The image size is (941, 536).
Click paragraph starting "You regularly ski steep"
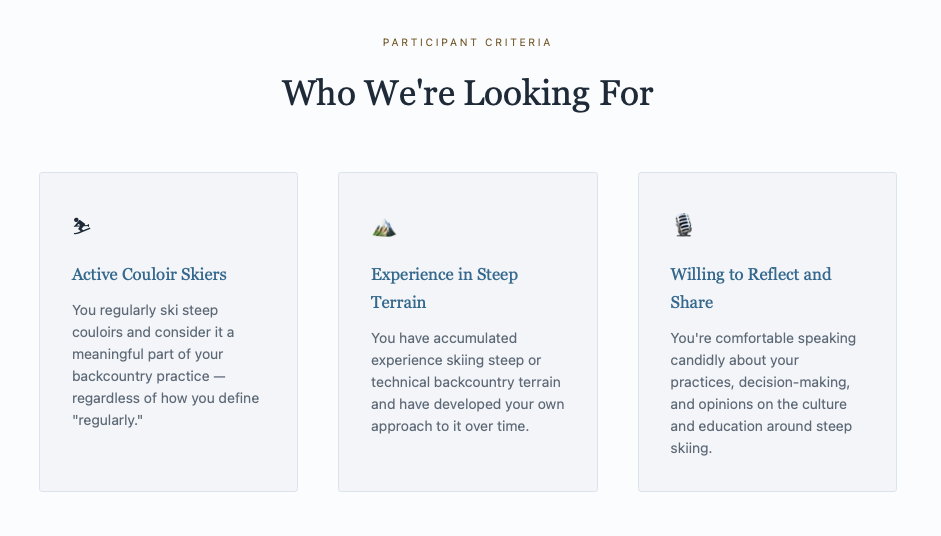(x=166, y=365)
